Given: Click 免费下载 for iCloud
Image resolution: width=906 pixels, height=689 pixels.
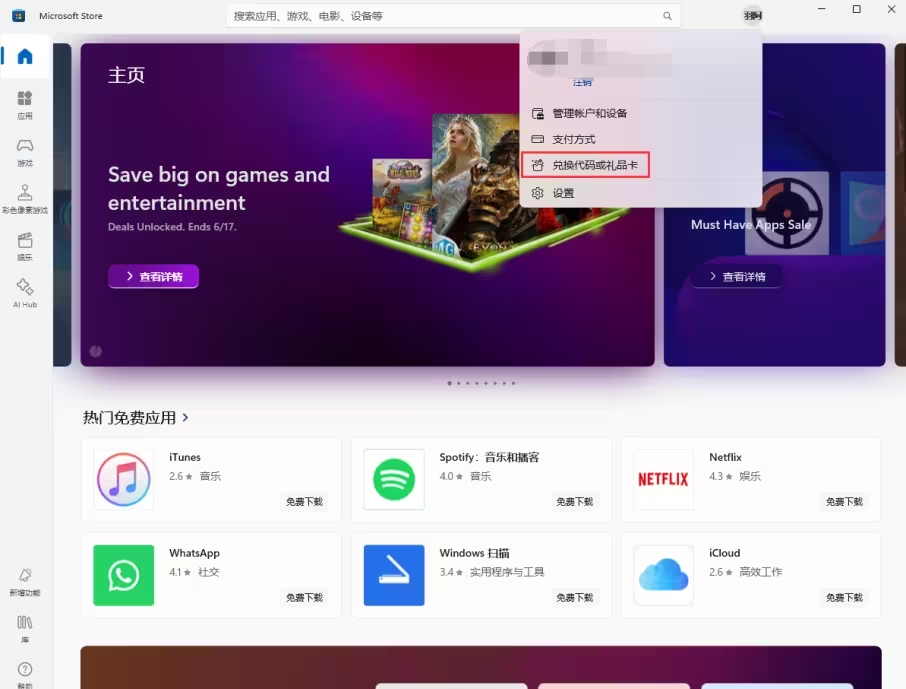Looking at the screenshot, I should (x=844, y=598).
